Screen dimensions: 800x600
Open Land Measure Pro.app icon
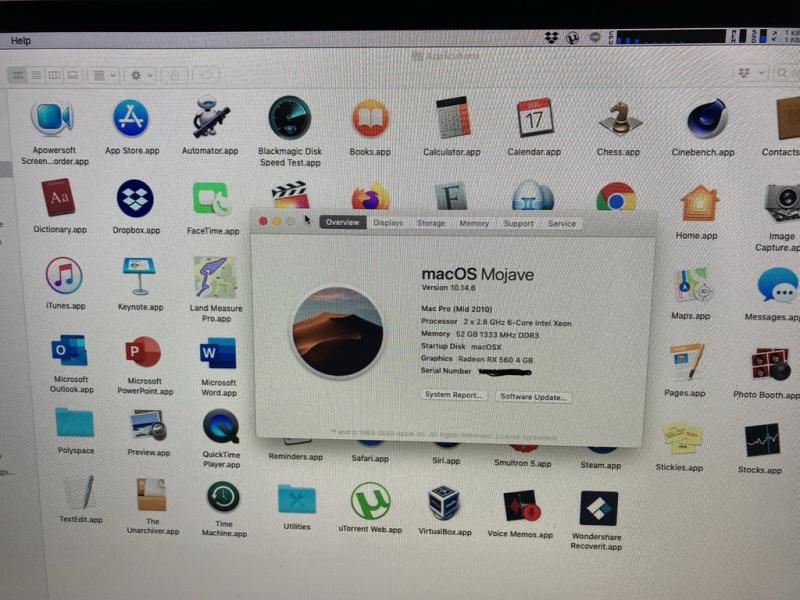(x=215, y=277)
